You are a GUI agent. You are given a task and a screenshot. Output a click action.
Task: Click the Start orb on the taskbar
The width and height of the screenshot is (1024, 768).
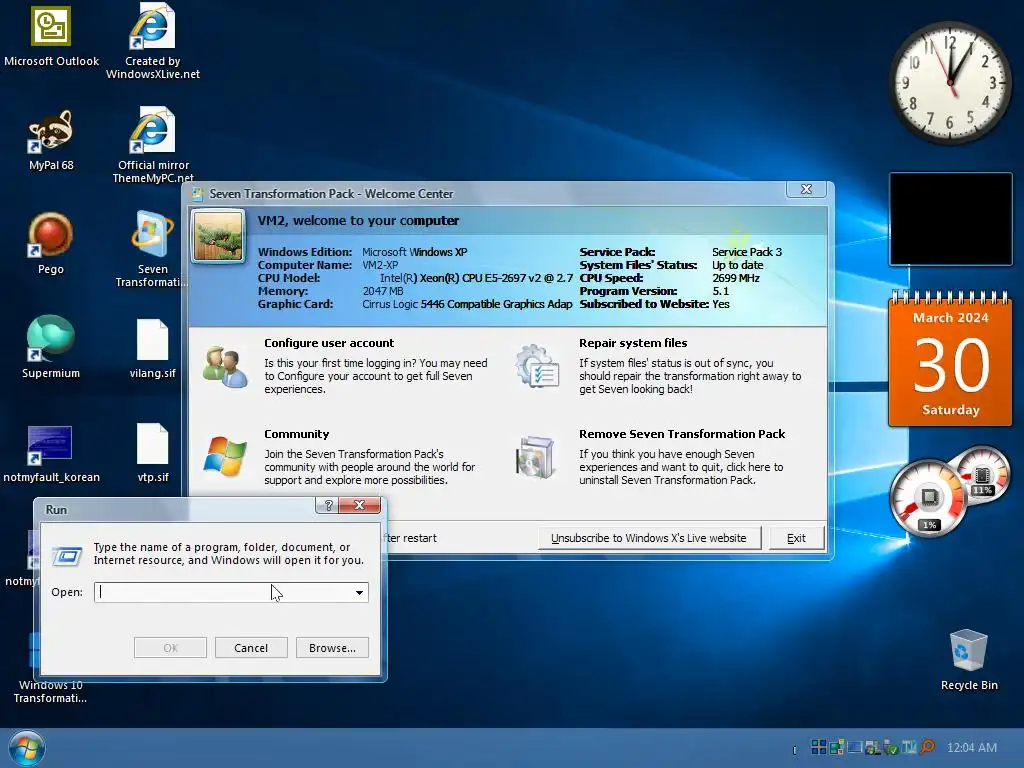tap(27, 748)
